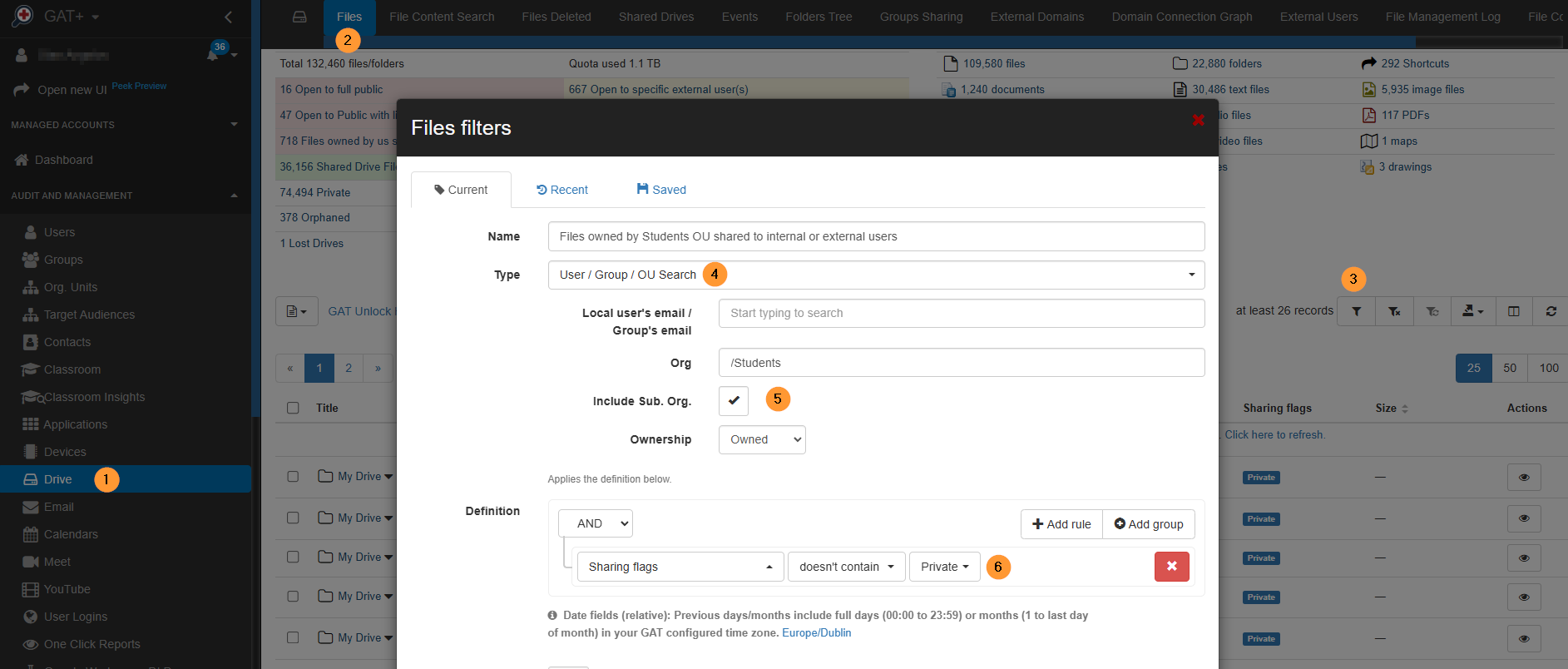Open User Logins section
Viewport: 1568px width, 669px height.
(x=75, y=617)
